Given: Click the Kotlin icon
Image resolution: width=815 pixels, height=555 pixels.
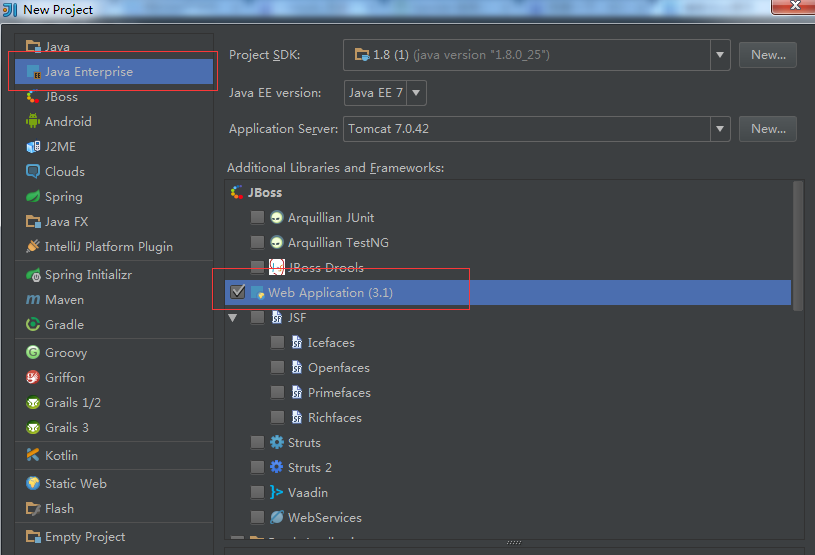Looking at the screenshot, I should click(33, 455).
